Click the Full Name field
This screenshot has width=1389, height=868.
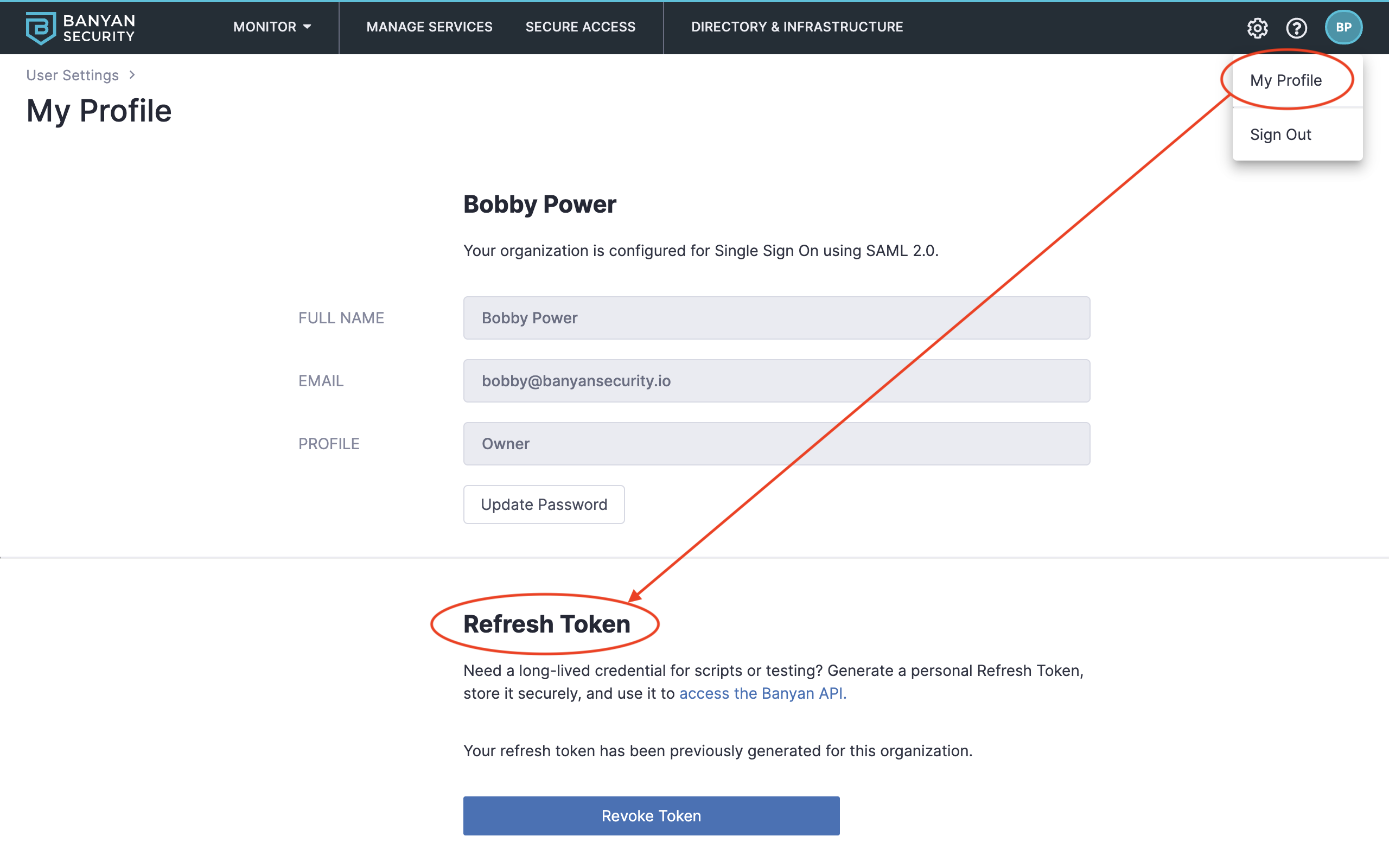(776, 318)
